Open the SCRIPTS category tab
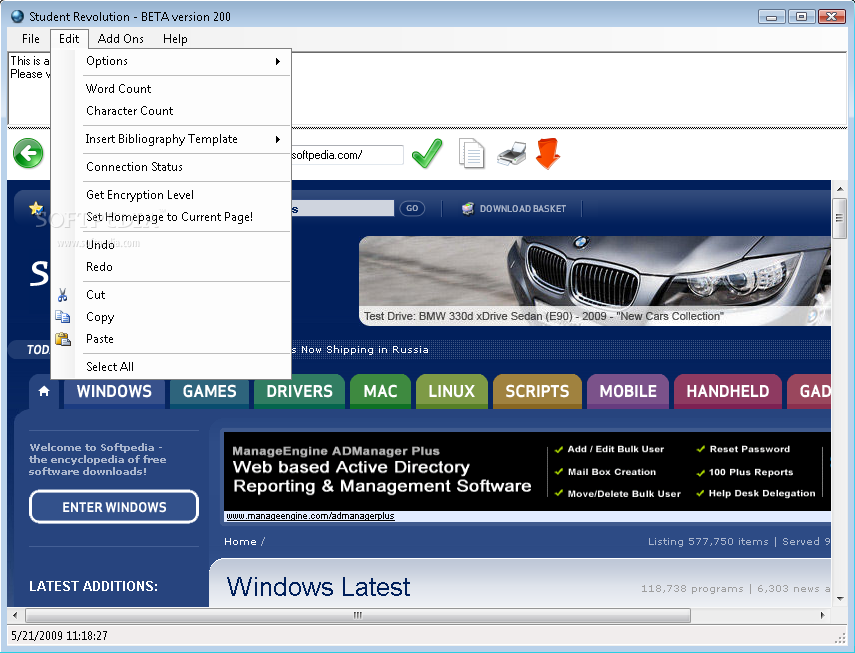This screenshot has width=855, height=653. [537, 391]
